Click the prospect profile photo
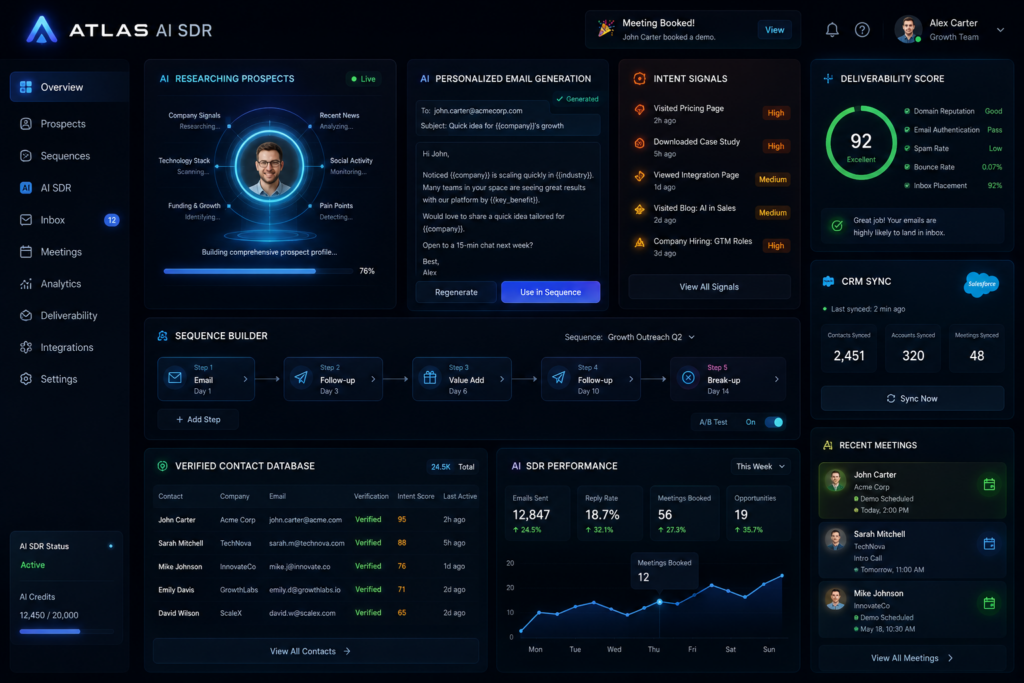The width and height of the screenshot is (1024, 683). tap(269, 168)
